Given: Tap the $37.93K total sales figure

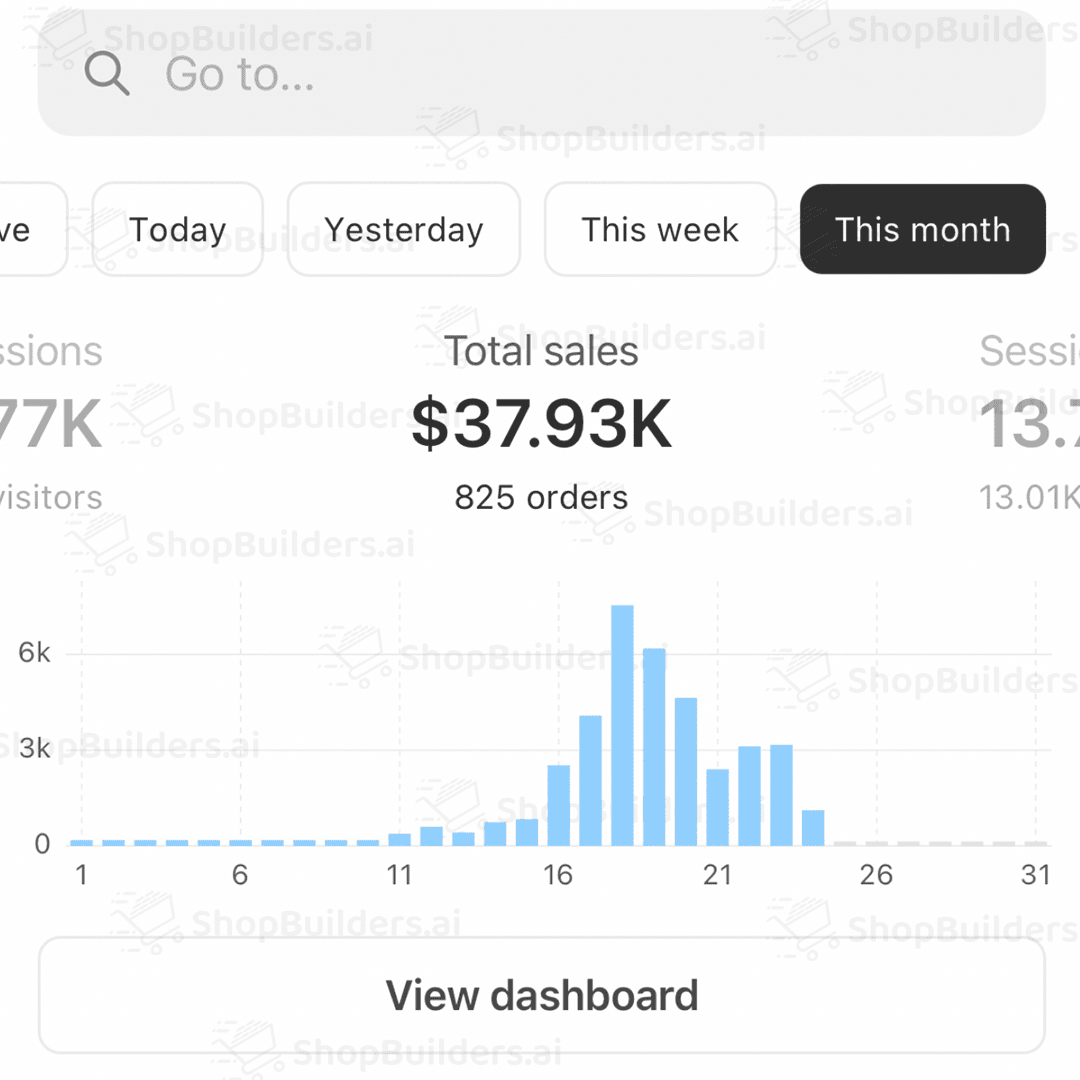Looking at the screenshot, I should click(x=541, y=424).
